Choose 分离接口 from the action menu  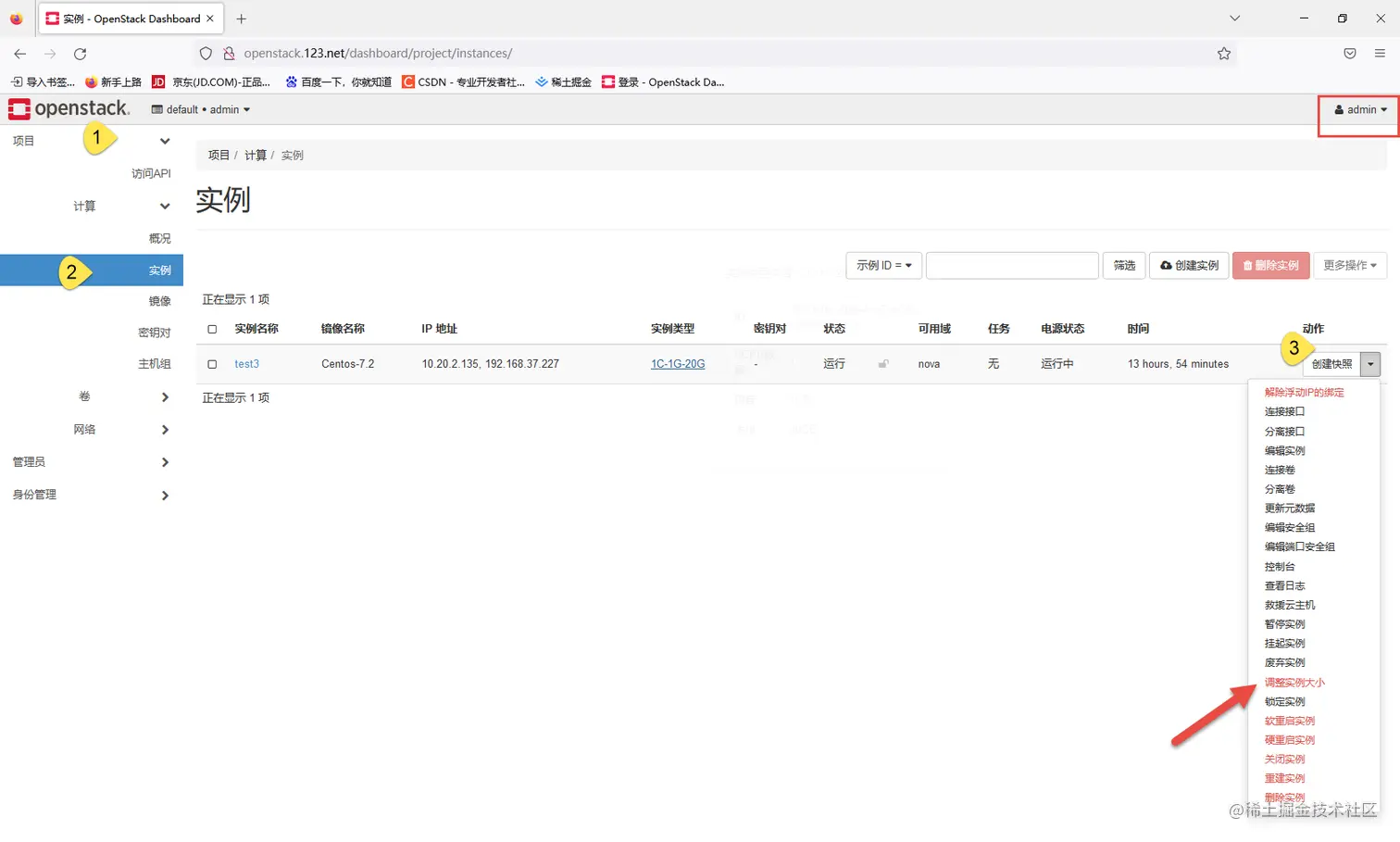coord(1284,432)
